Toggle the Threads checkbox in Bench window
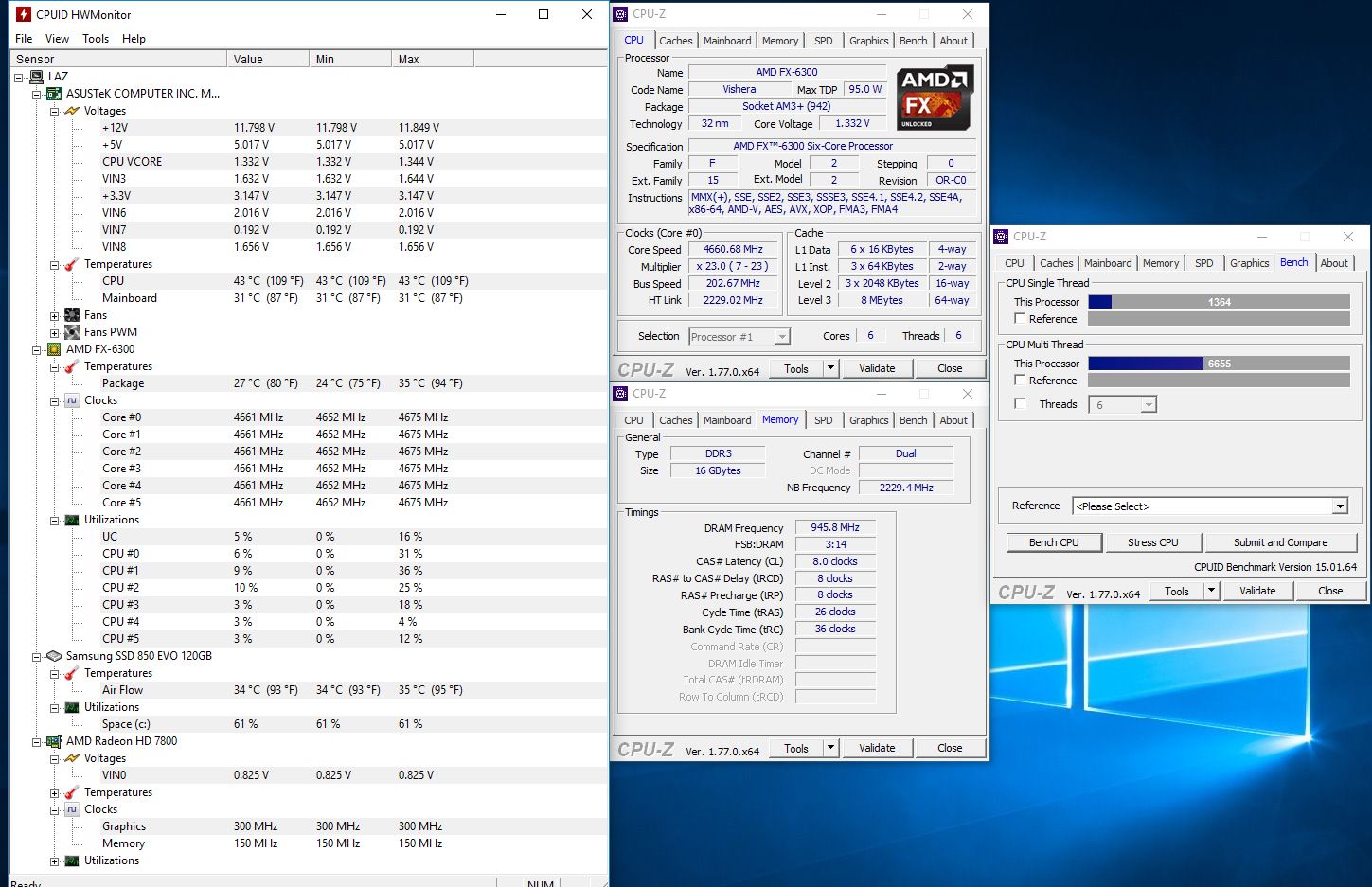 click(x=1020, y=403)
